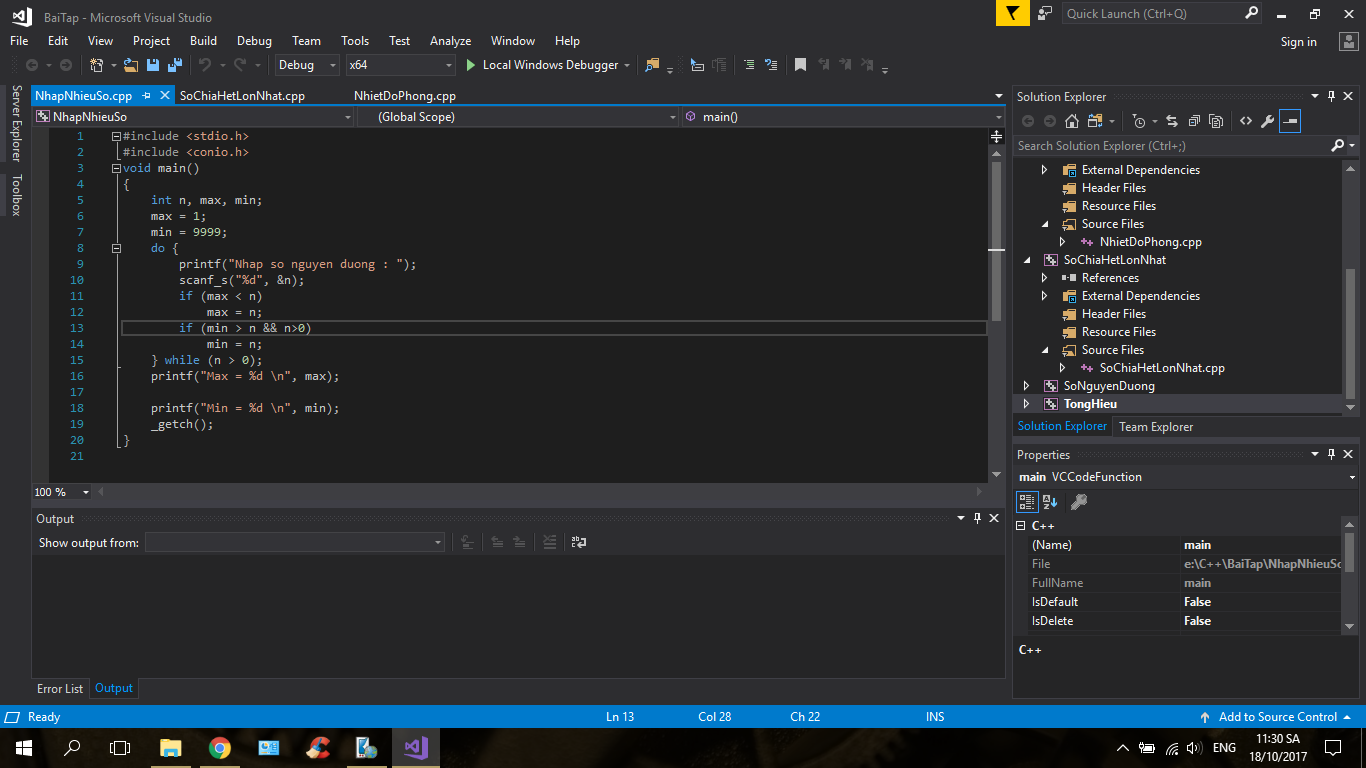Open Properties wrench icon in Solution Explorer

coord(1267,121)
